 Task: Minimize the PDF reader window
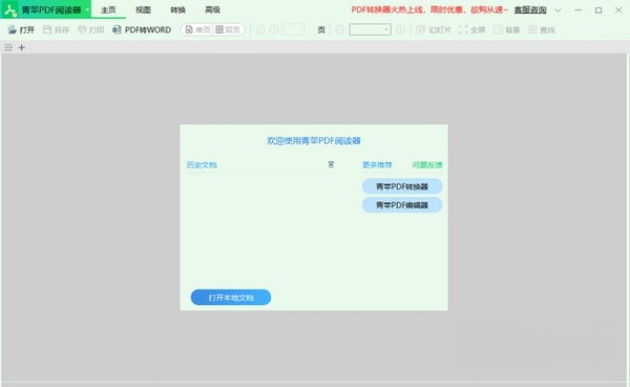(578, 10)
